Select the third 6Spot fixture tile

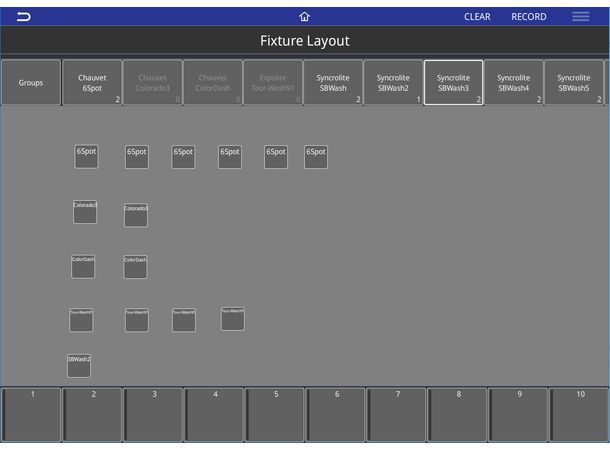183,157
